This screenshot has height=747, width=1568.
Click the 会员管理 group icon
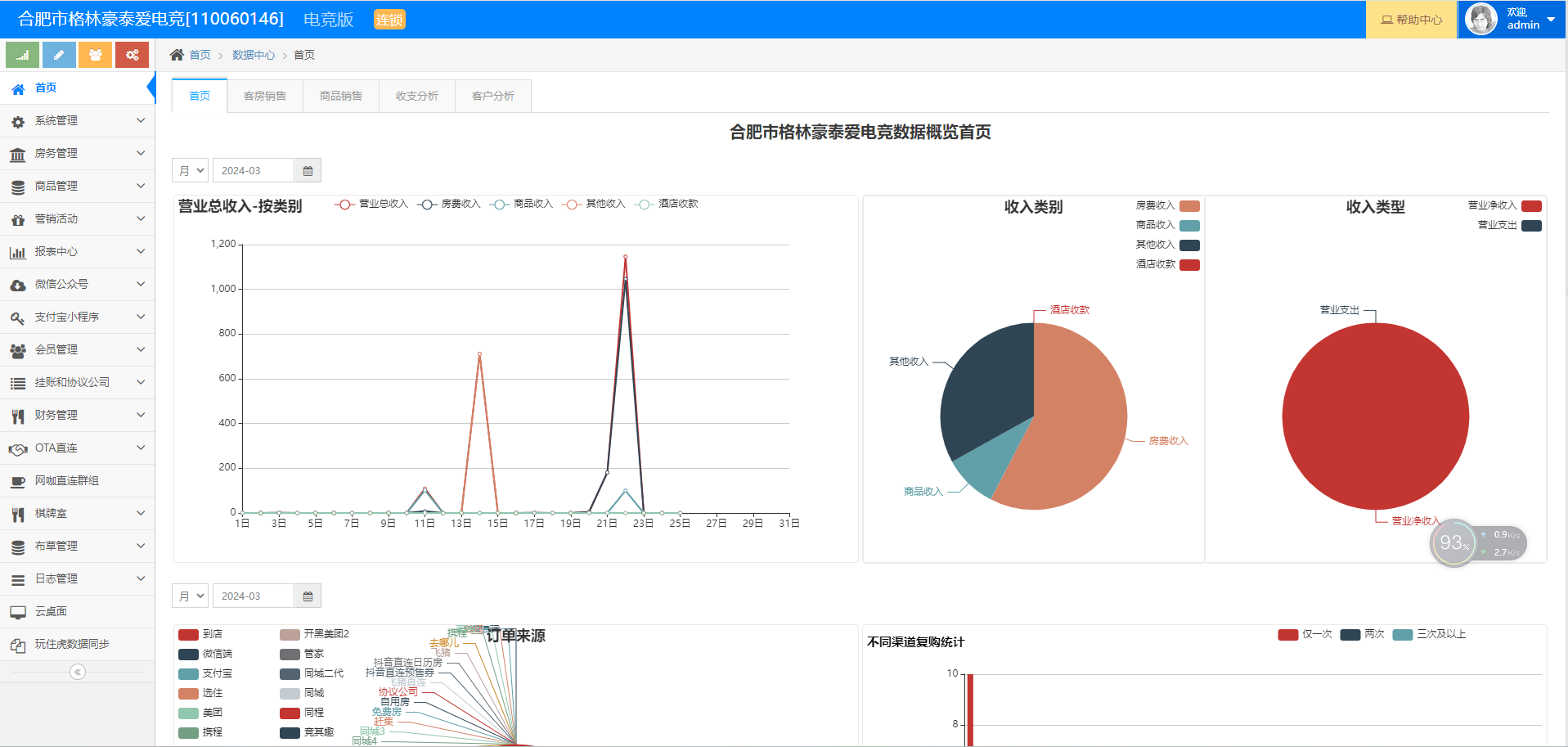[x=18, y=350]
